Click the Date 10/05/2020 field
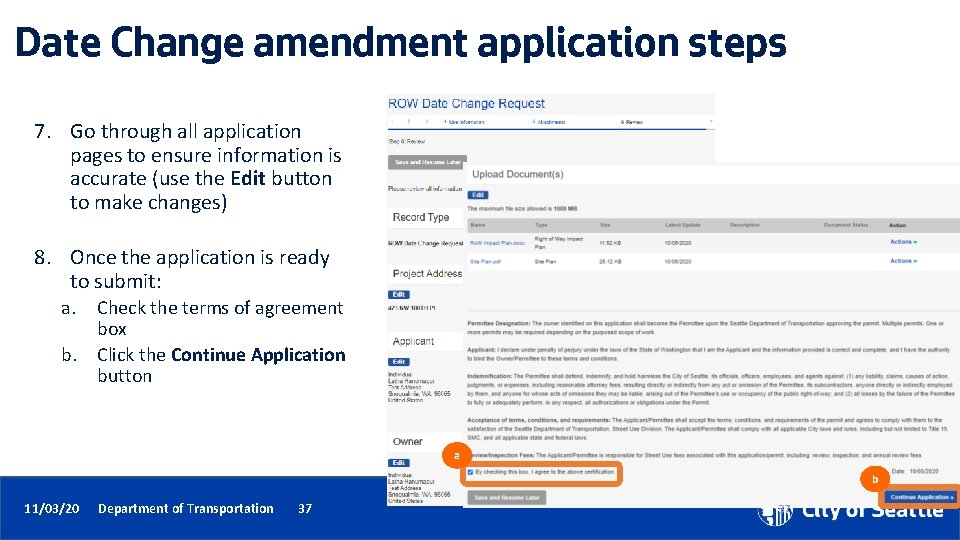 pyautogui.click(x=915, y=471)
